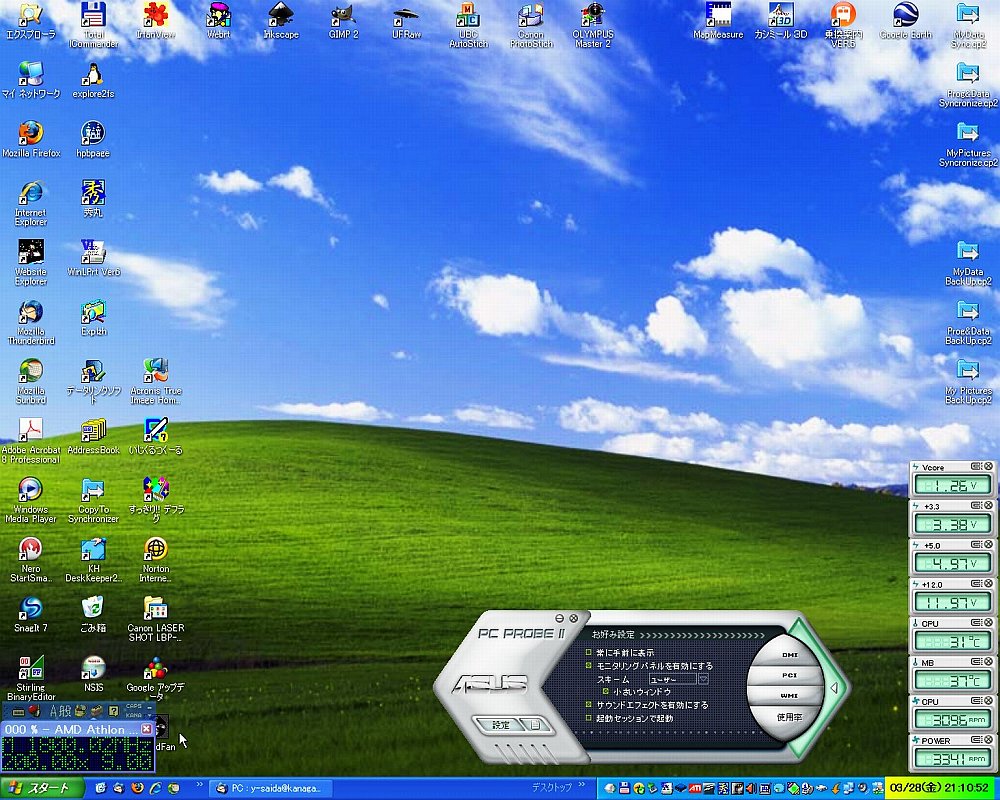Image resolution: width=1000 pixels, height=800 pixels.
Task: Click the explore2fs penguin icon
Action: tap(93, 80)
